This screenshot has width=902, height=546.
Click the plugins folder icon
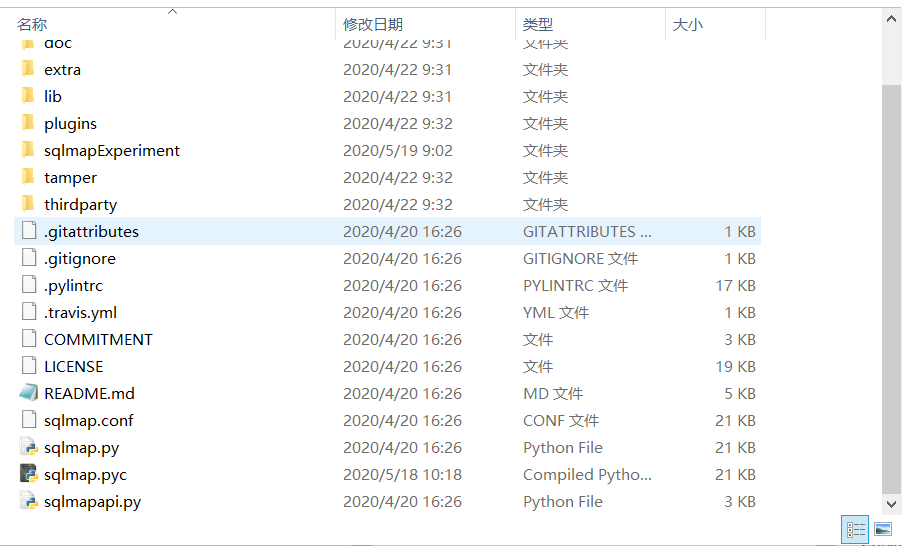point(28,123)
